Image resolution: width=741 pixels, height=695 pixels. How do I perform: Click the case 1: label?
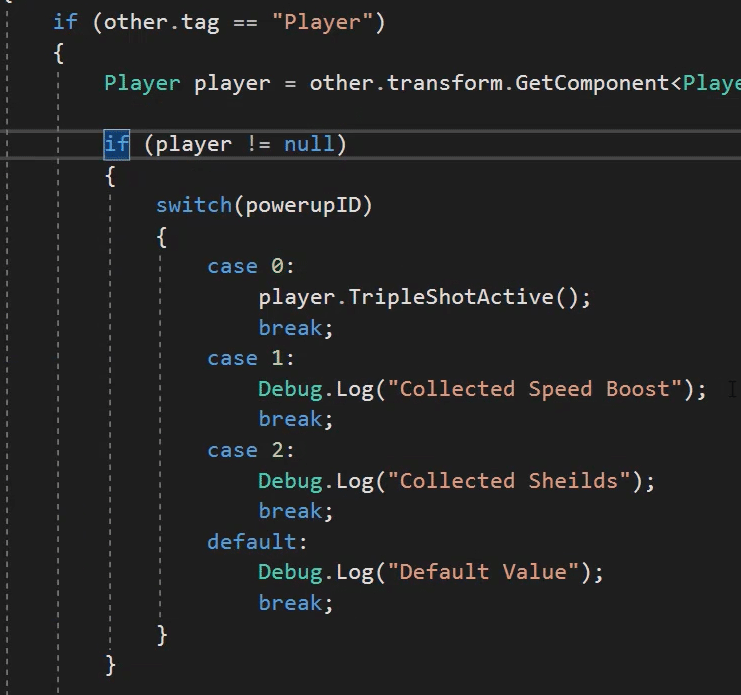(251, 358)
